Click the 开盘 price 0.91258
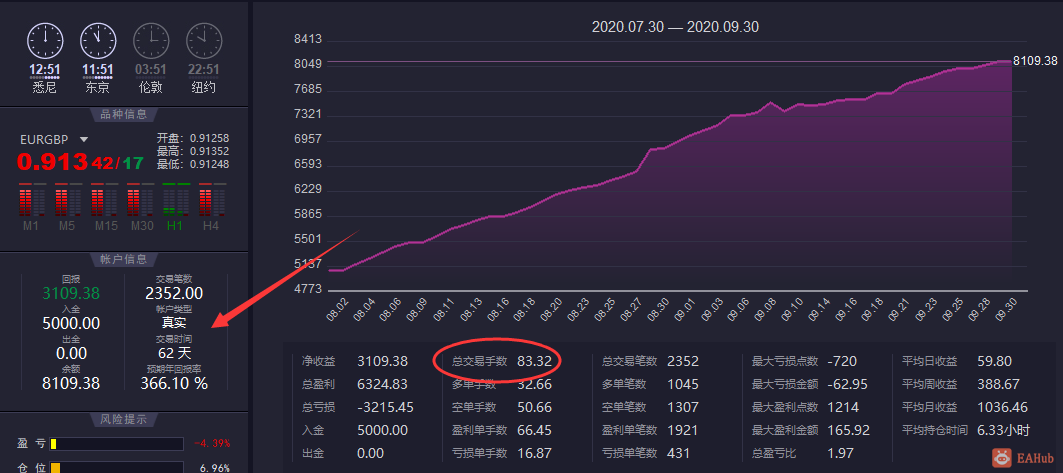The height and width of the screenshot is (473, 1063). point(209,139)
